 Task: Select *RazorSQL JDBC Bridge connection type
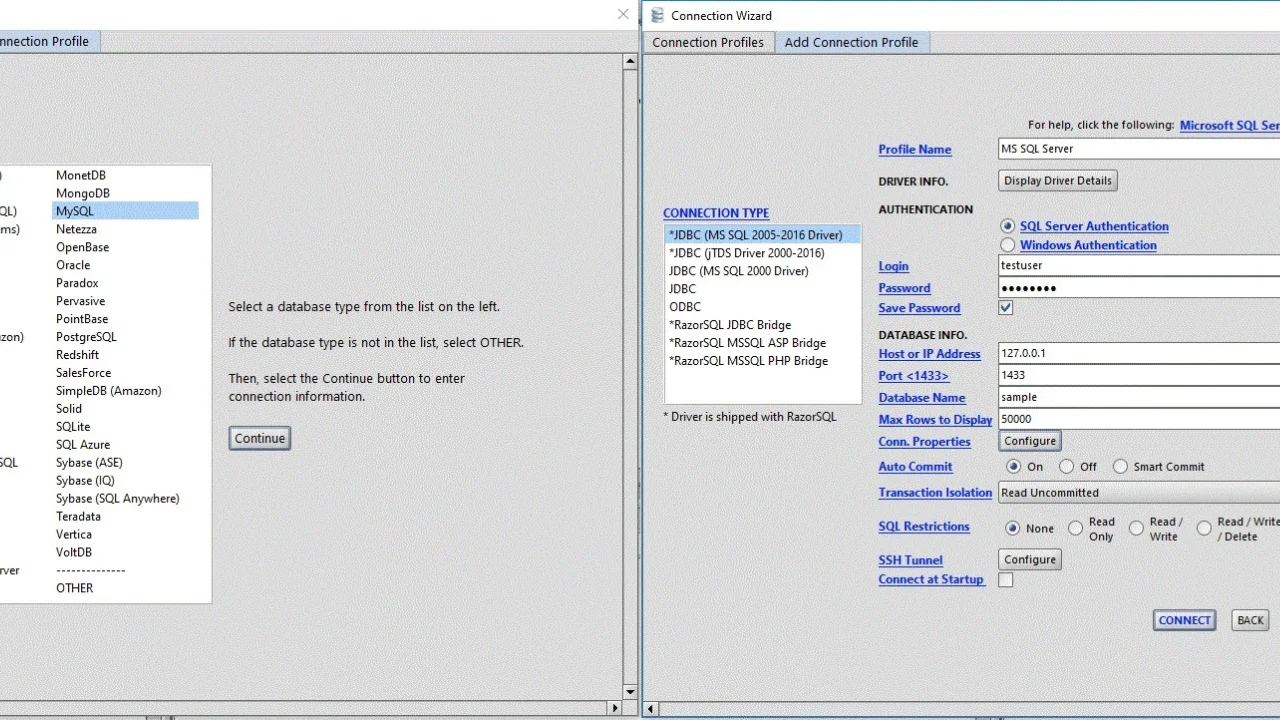(x=762, y=325)
